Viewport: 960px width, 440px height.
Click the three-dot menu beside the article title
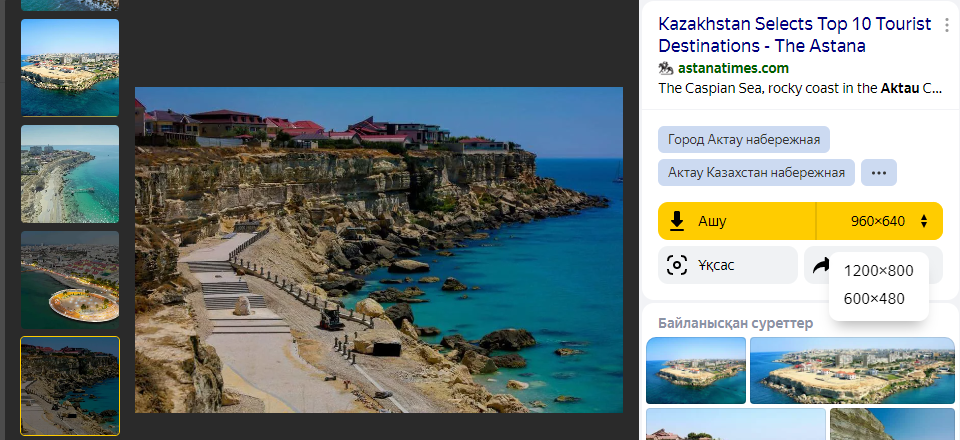point(947,25)
